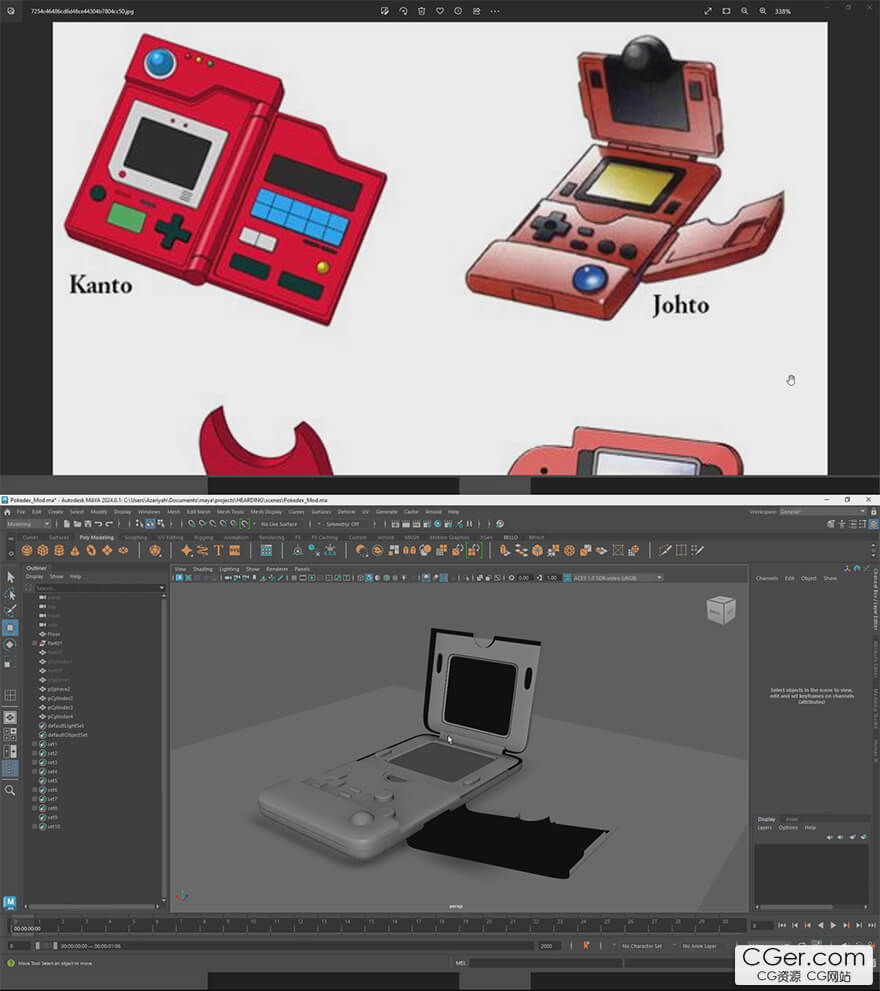
Task: Click frame 14 on the time slider
Action: 347,925
